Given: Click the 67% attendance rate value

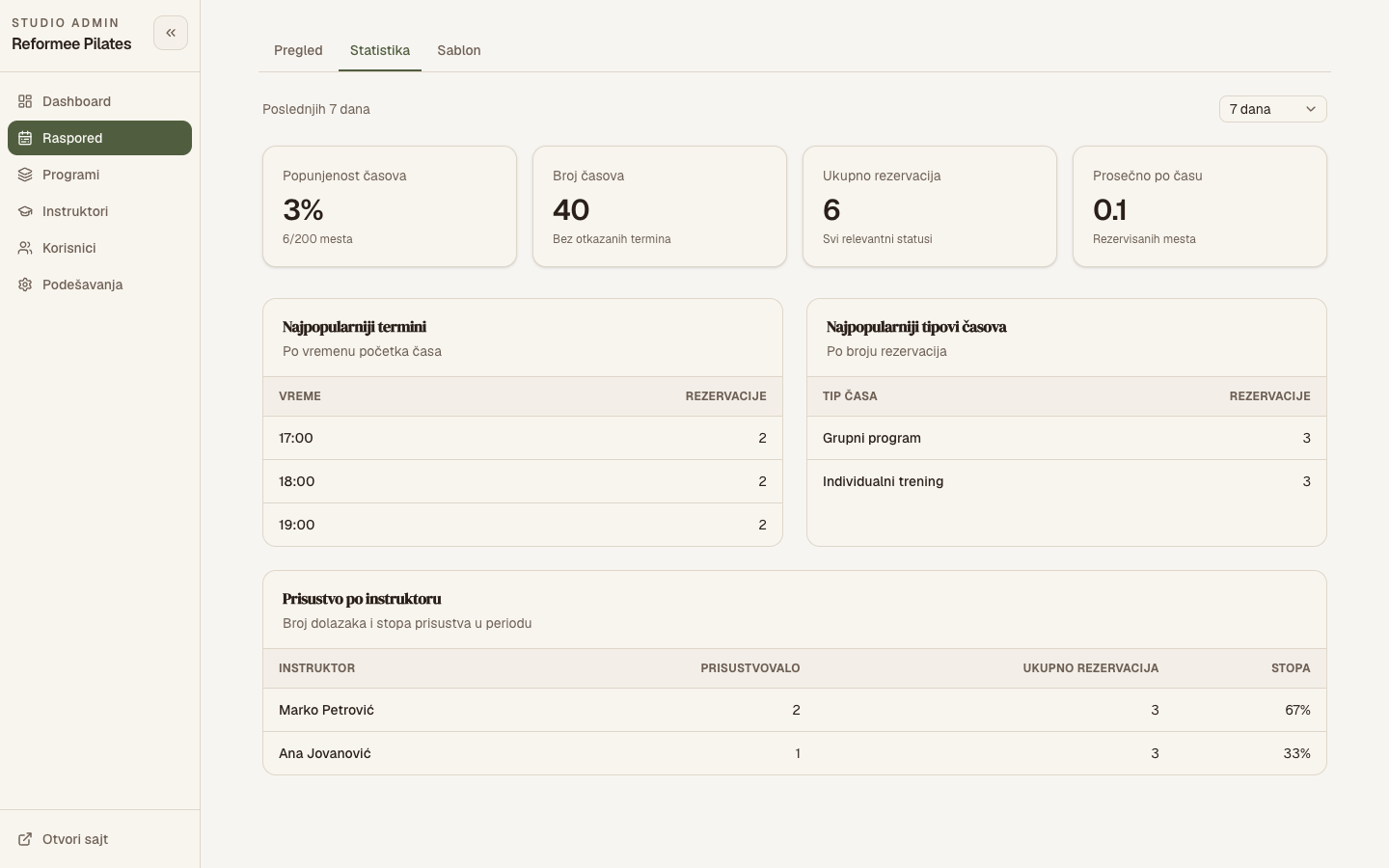Looking at the screenshot, I should pyautogui.click(x=1297, y=710).
